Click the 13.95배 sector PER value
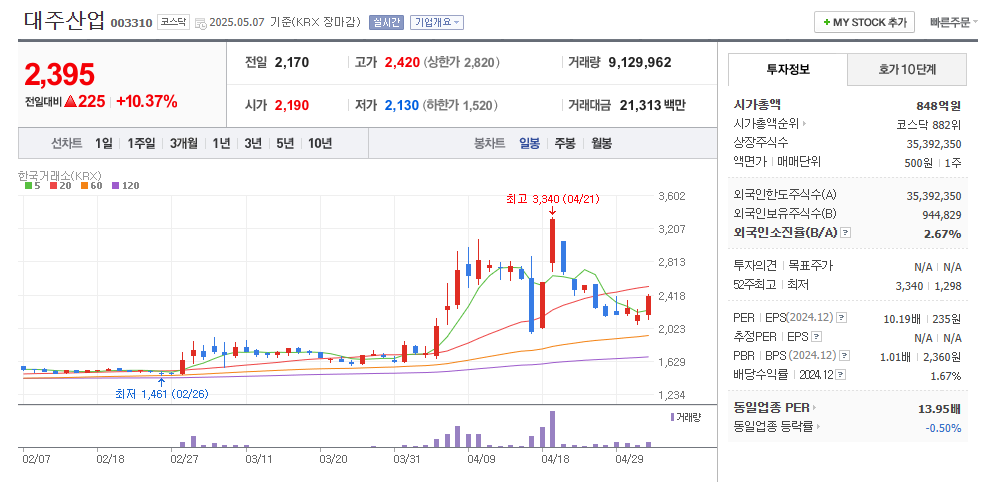The width and height of the screenshot is (992, 482). [x=939, y=409]
